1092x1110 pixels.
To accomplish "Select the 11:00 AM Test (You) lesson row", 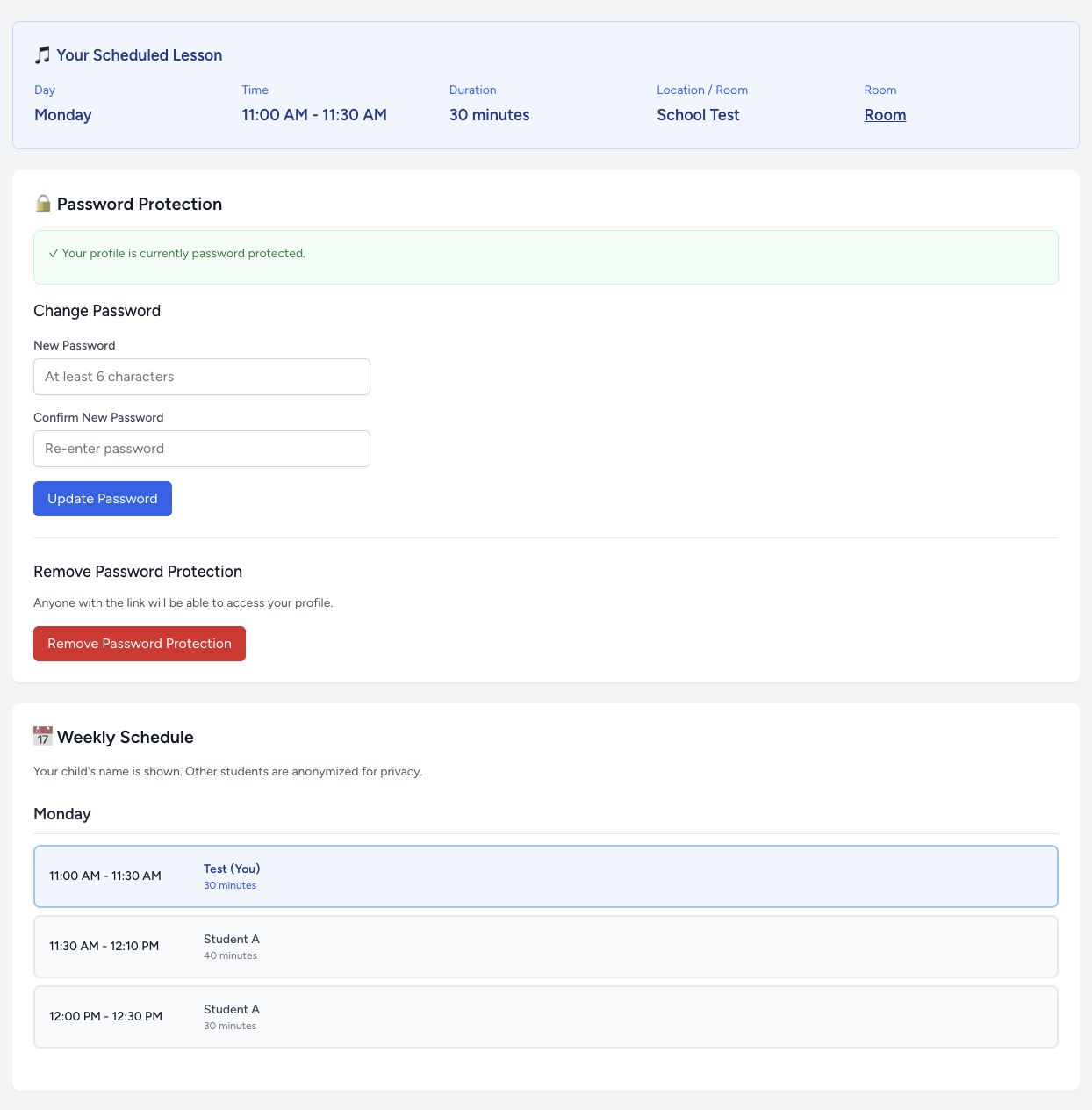I will [545, 876].
